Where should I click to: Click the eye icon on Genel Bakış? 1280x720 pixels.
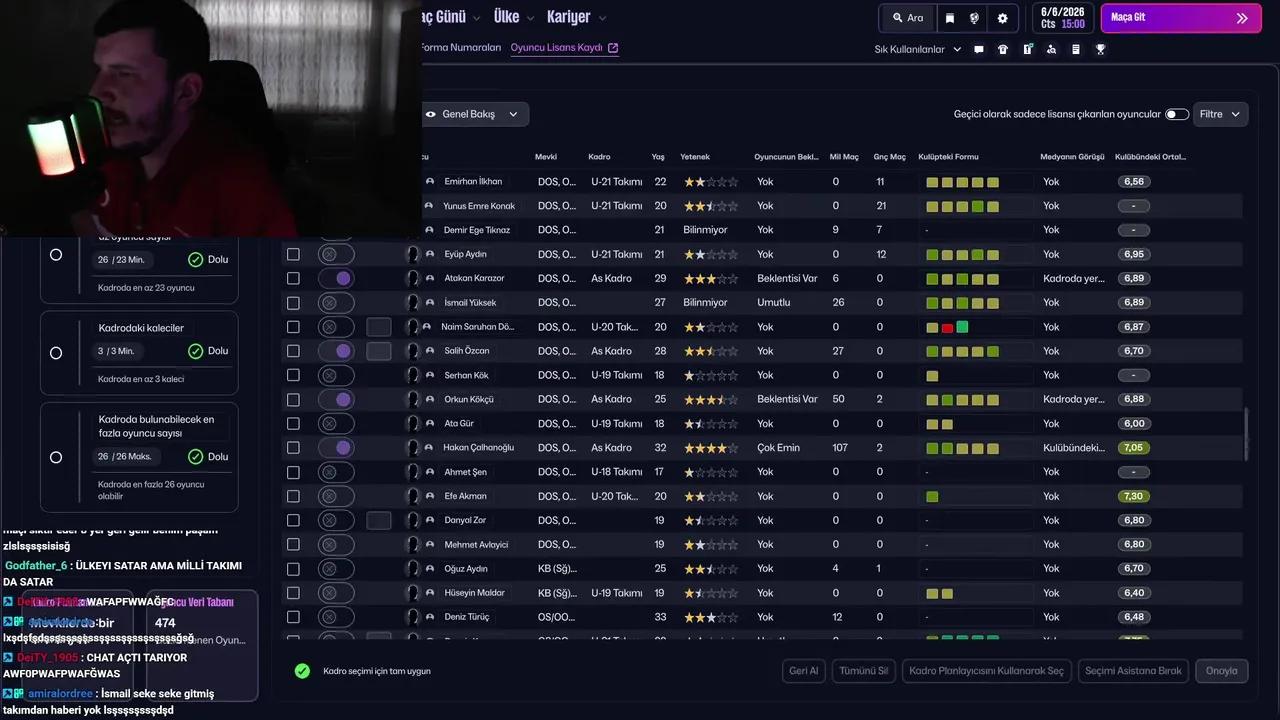(x=431, y=114)
